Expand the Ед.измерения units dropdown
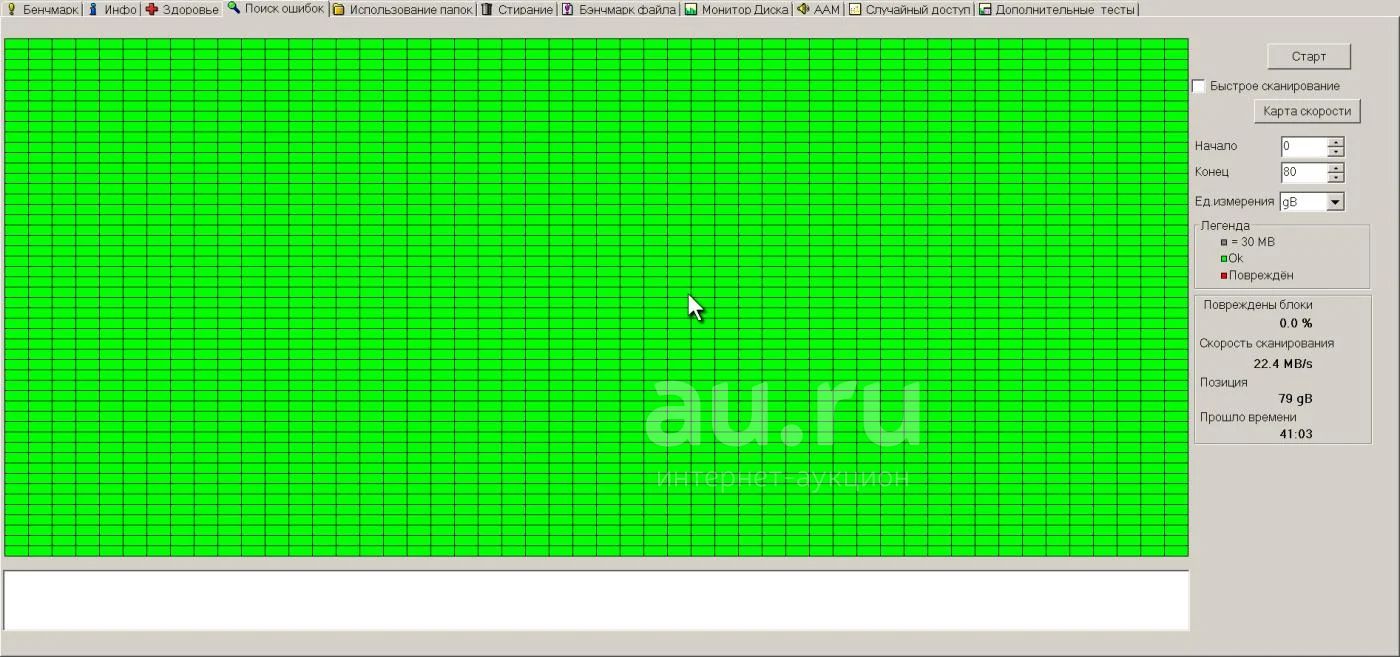The height and width of the screenshot is (657, 1400). [x=1335, y=202]
